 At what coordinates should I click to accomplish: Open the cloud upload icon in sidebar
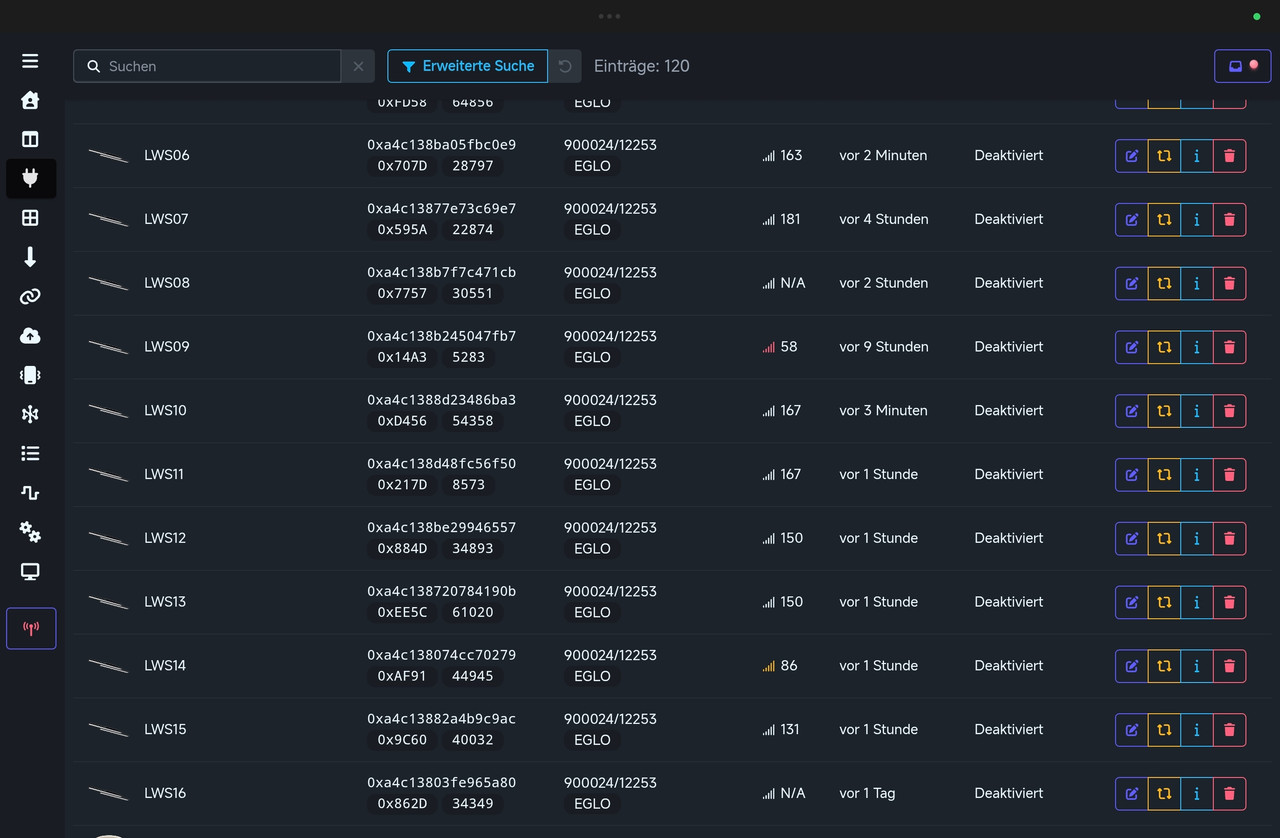tap(30, 336)
